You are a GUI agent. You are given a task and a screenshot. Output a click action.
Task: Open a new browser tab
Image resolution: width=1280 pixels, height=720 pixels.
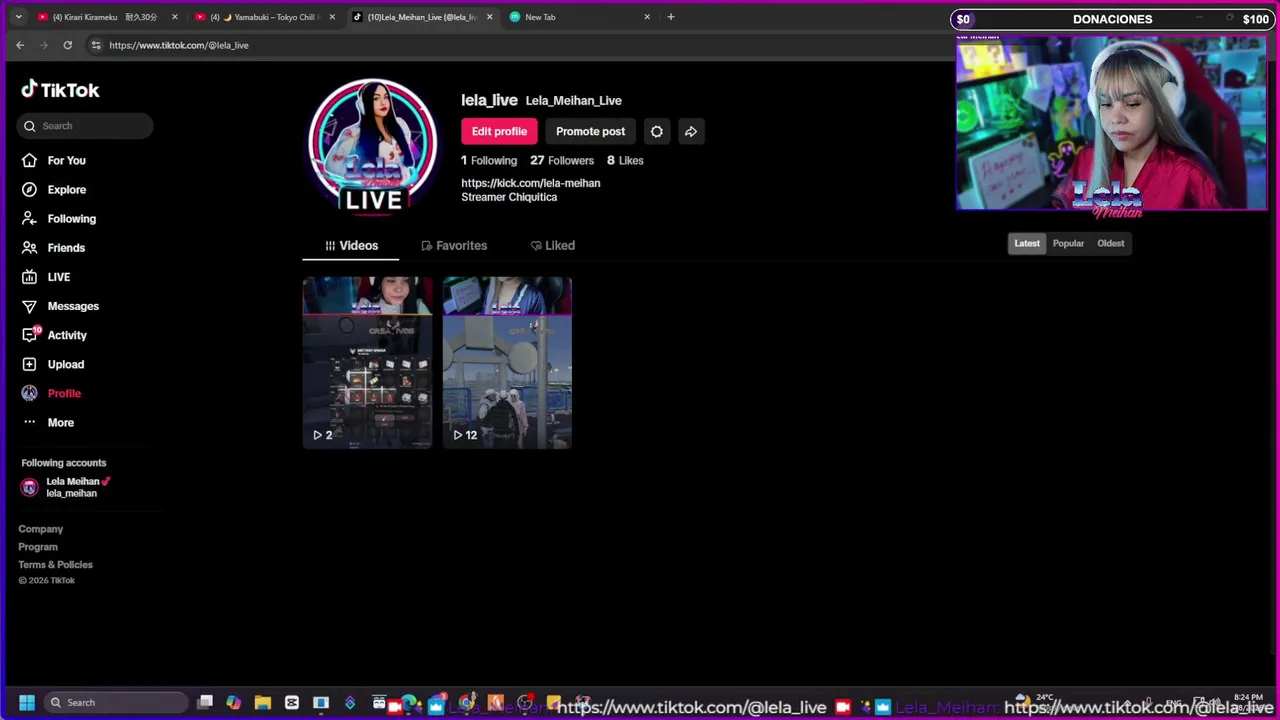coord(671,17)
